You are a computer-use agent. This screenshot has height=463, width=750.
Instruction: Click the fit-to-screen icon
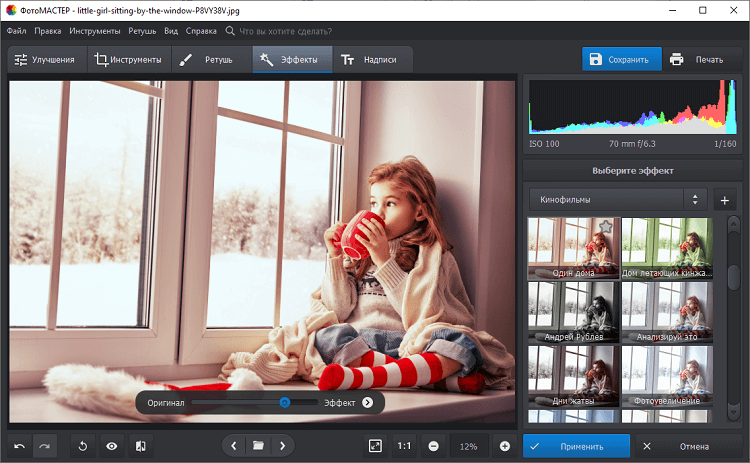coord(375,446)
